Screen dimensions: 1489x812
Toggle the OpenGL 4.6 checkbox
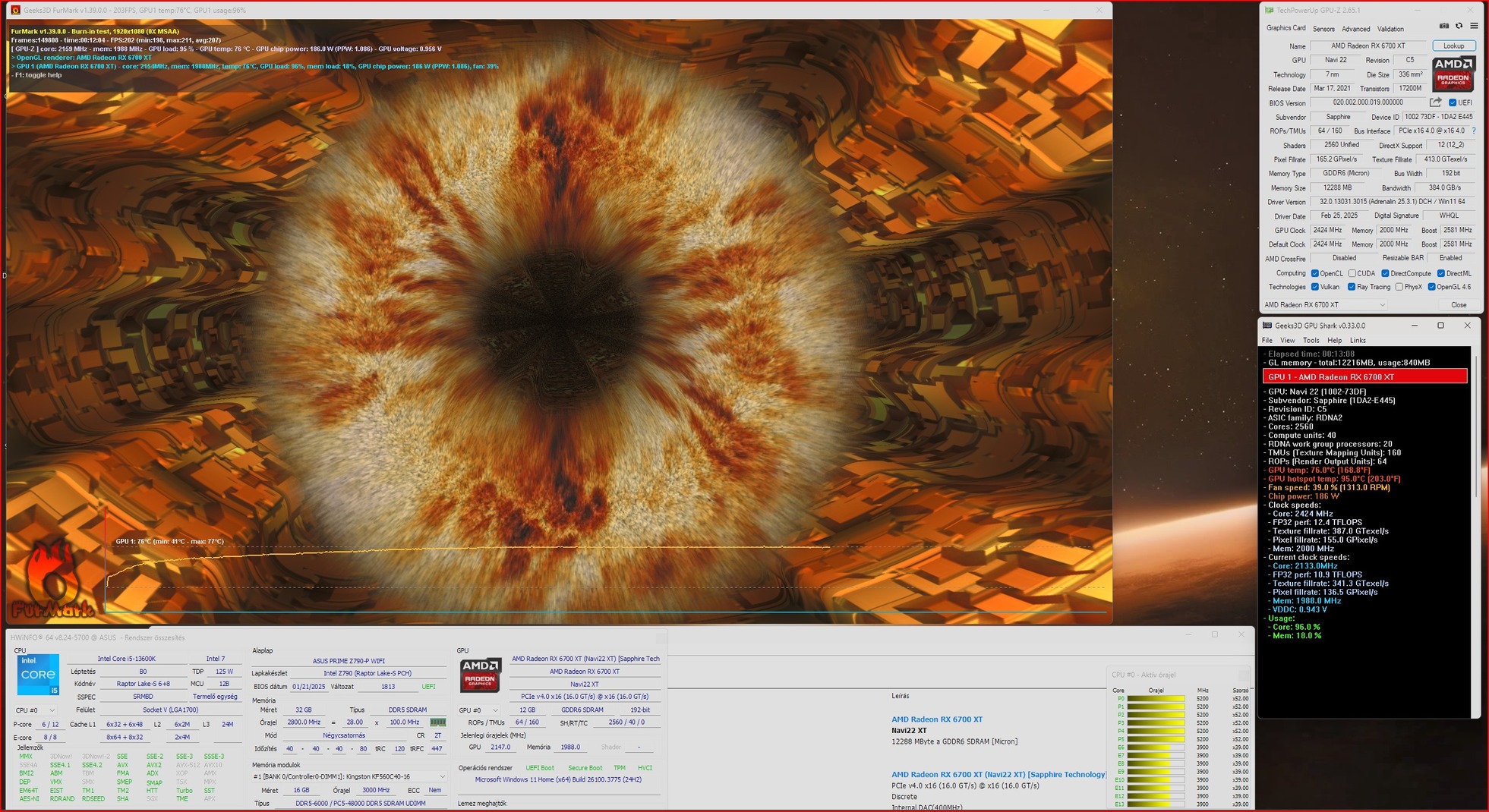click(1431, 287)
